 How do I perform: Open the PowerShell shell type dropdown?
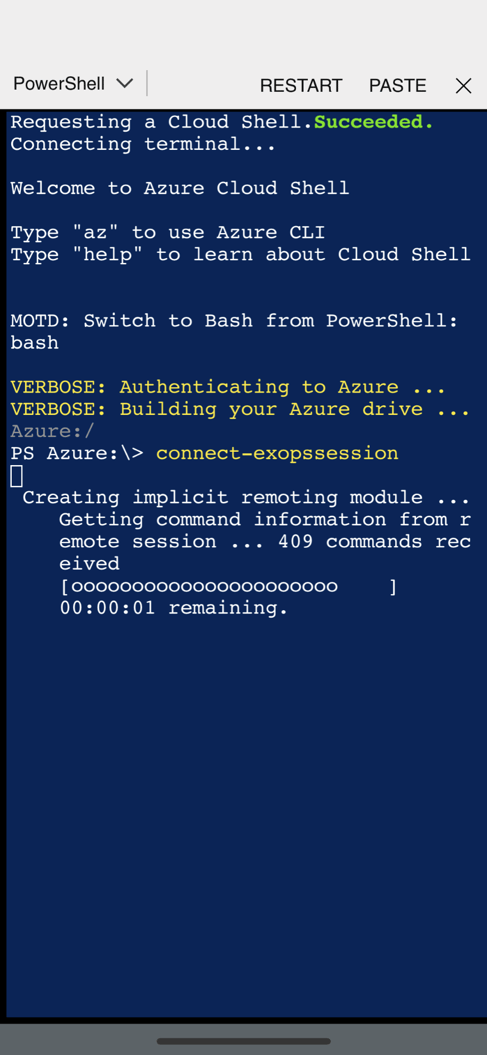tap(73, 84)
